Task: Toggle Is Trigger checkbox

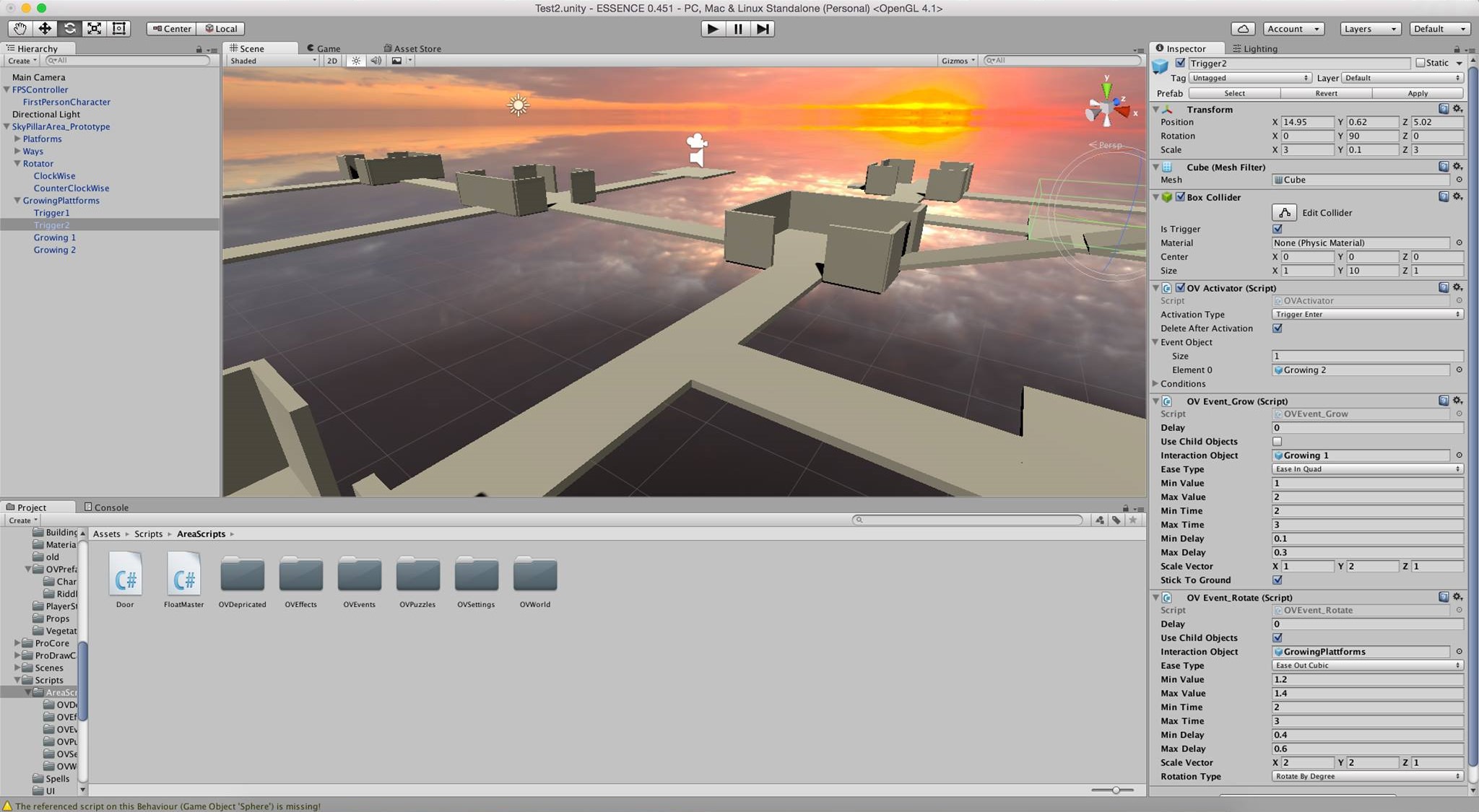Action: pyautogui.click(x=1278, y=229)
